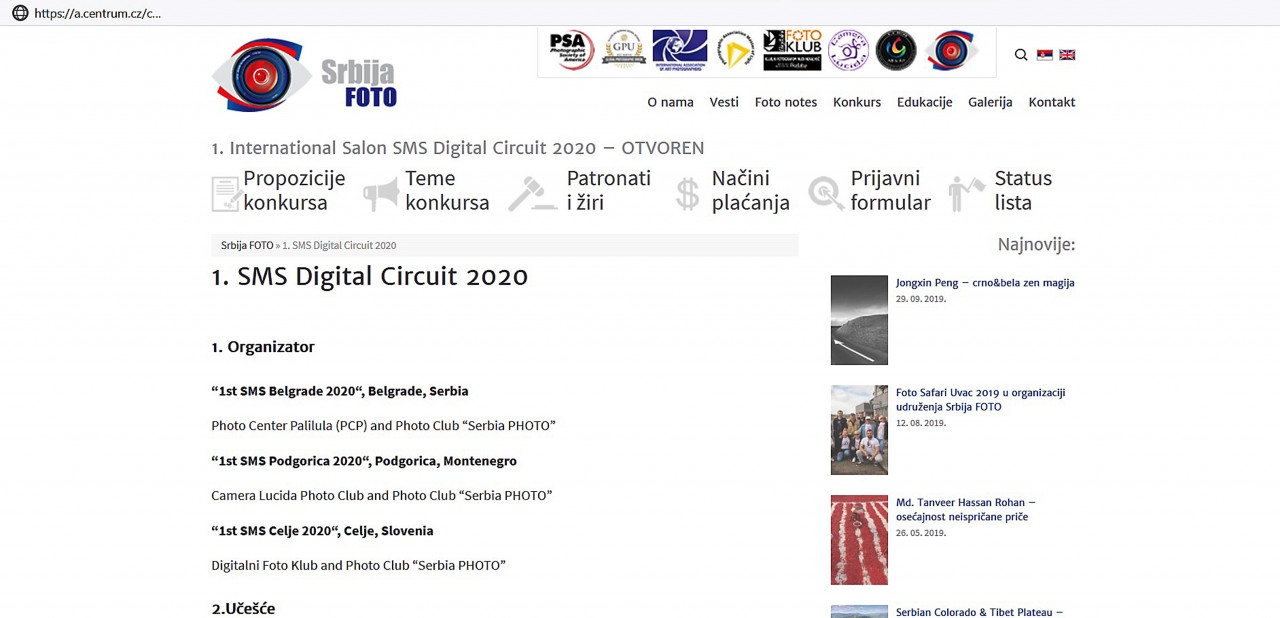Click the round black rainbow-swirl club logo
Viewport: 1280px width, 618px height.
896,50
